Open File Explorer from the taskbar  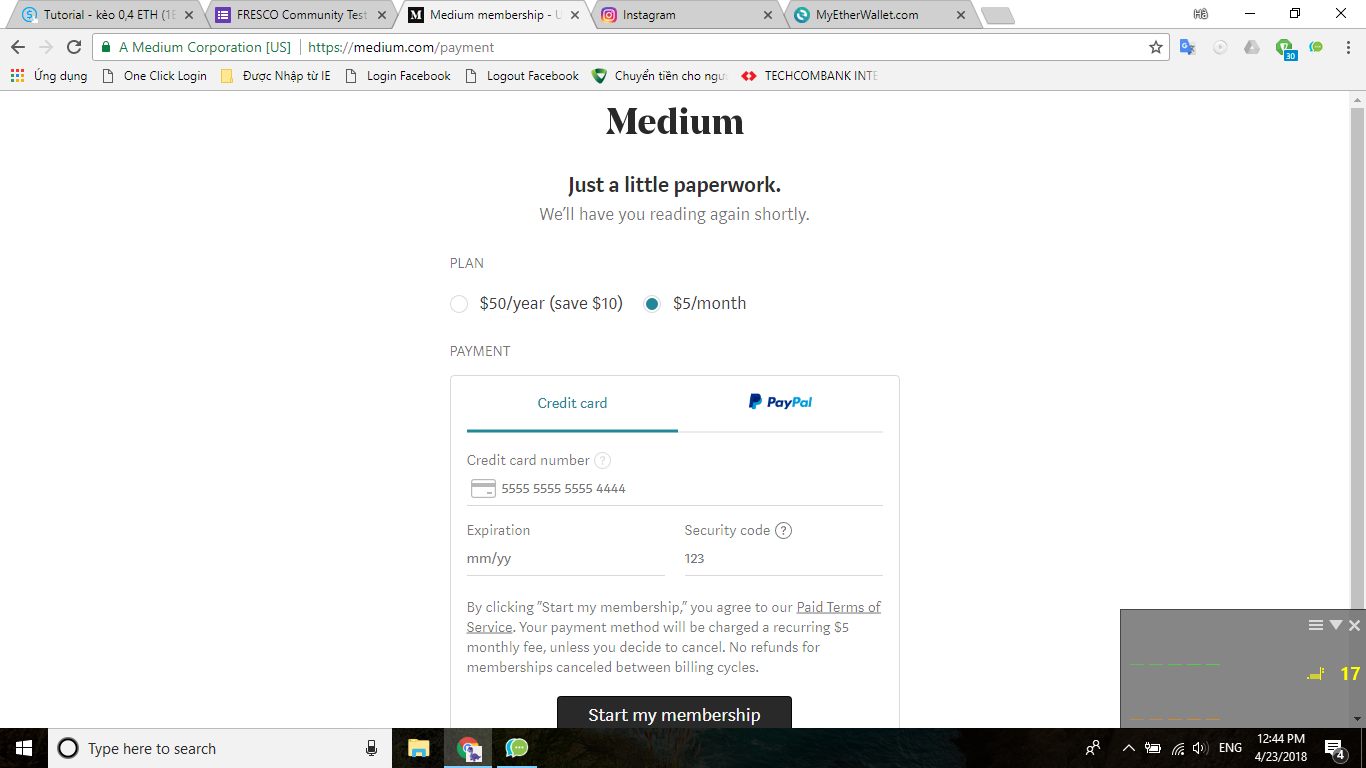418,748
